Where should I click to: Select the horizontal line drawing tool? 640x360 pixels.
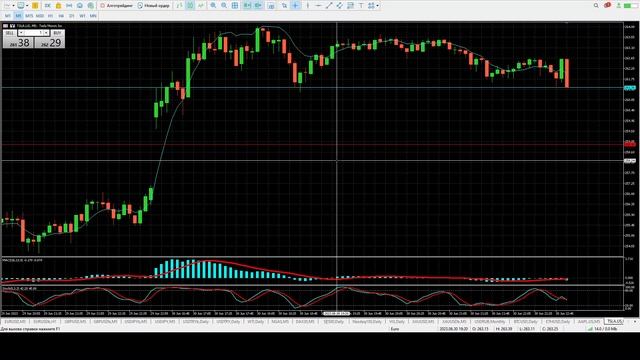[x=318, y=6]
